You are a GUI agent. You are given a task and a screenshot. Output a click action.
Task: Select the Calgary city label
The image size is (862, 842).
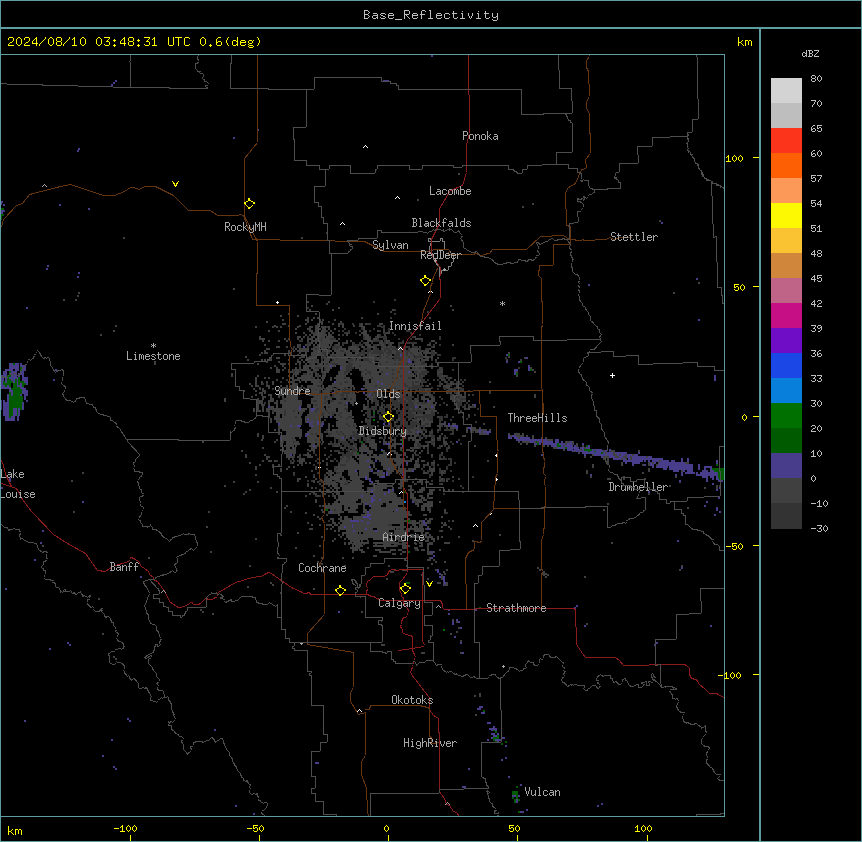(x=399, y=603)
